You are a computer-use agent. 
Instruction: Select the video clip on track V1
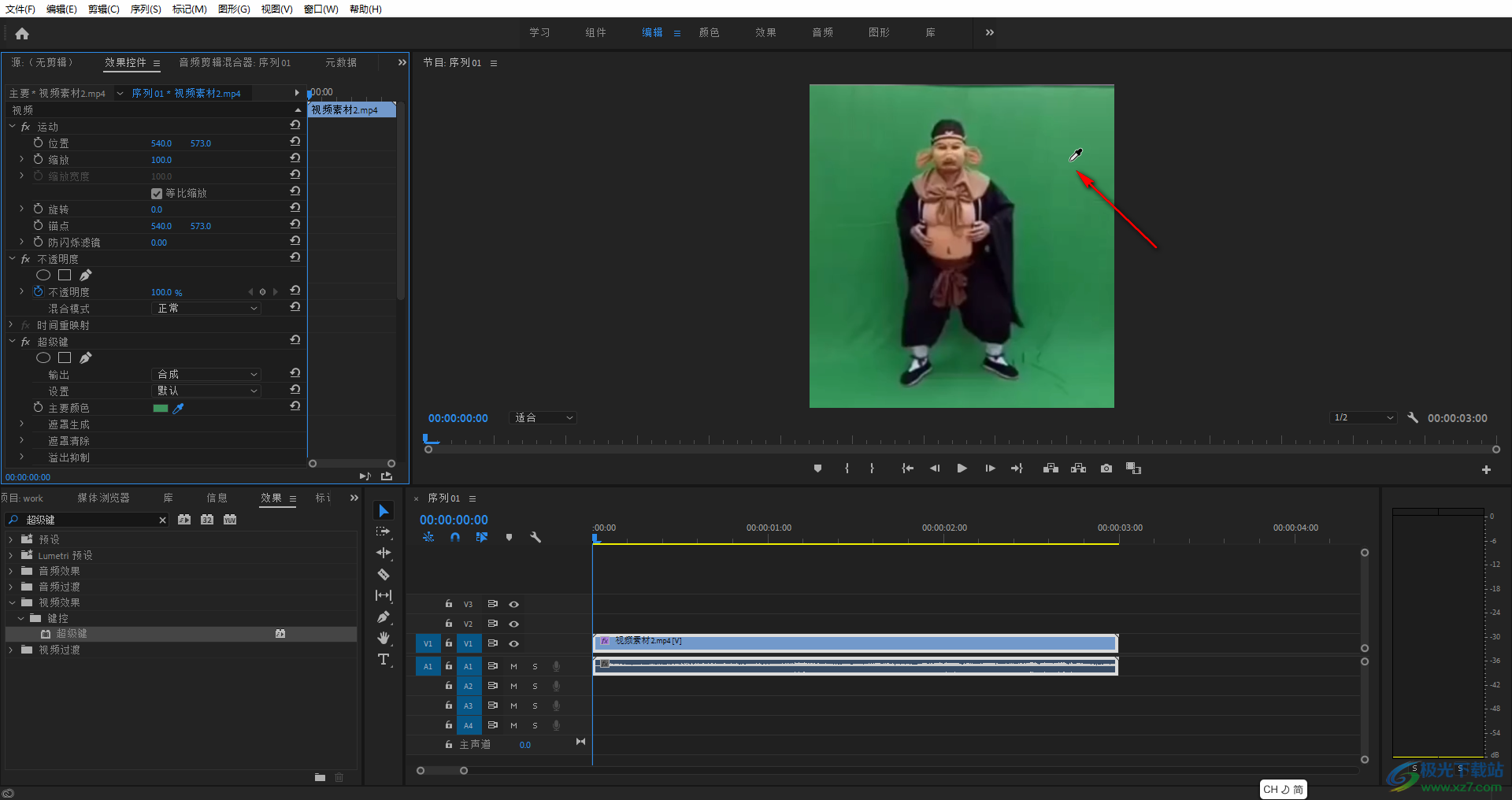855,643
